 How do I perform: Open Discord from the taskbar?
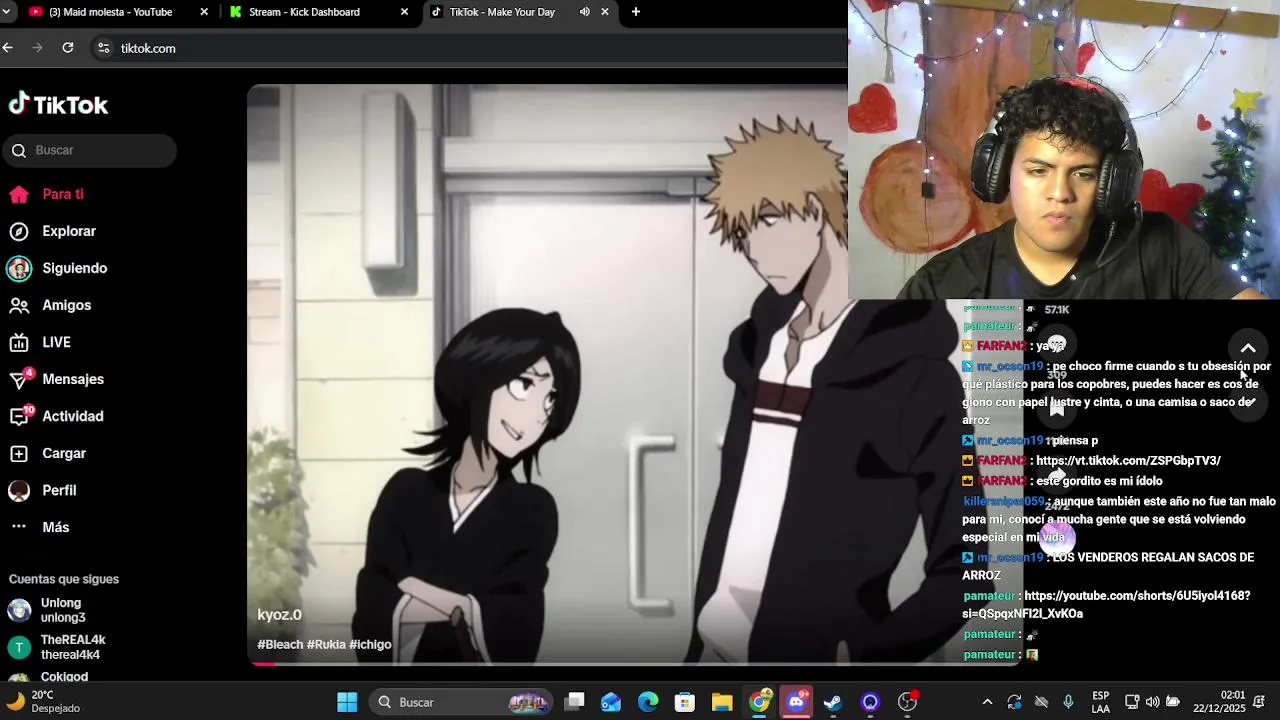pos(796,702)
